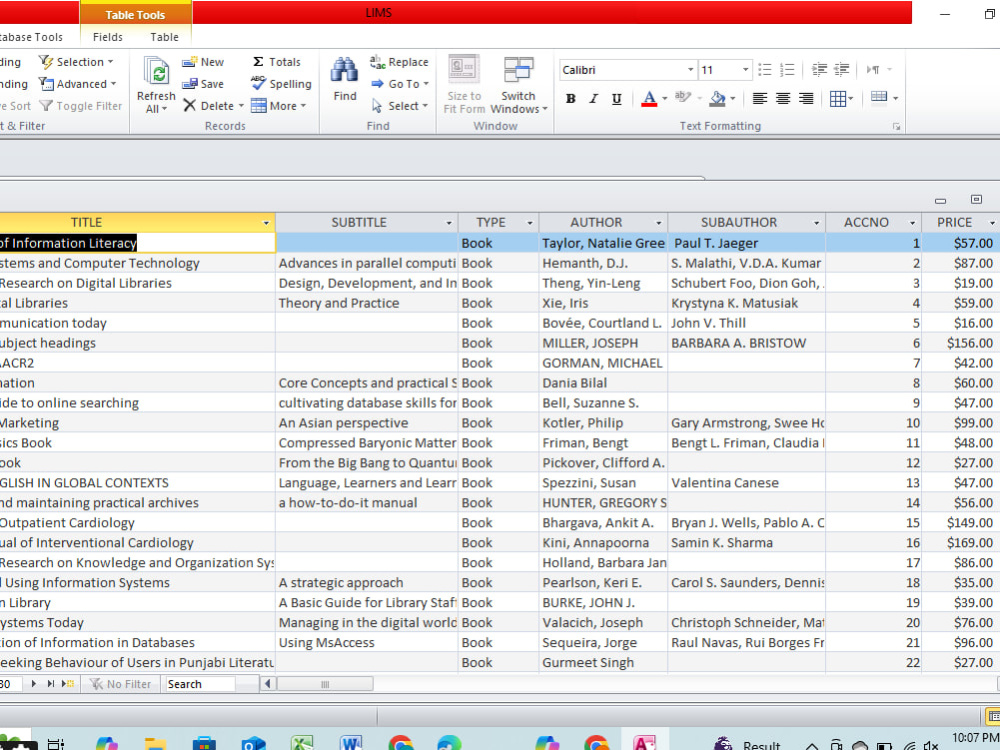Click the background fill color bucket

pos(717,98)
